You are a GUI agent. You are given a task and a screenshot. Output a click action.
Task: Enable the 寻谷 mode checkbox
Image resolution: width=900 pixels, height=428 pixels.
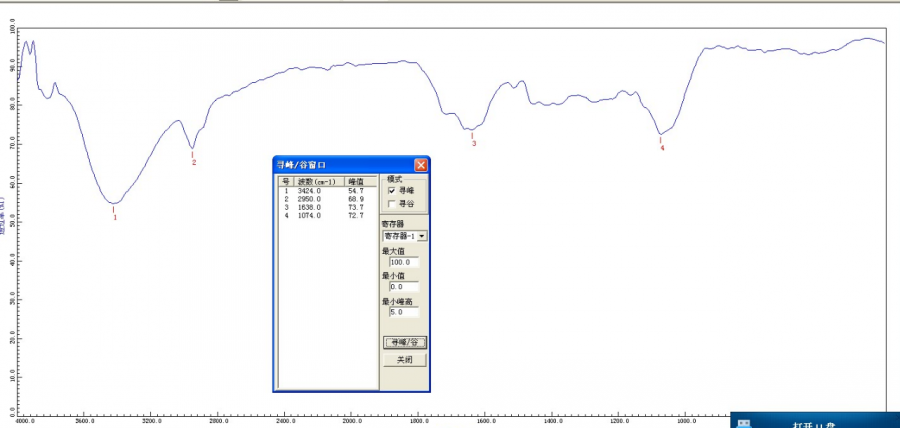pos(391,204)
